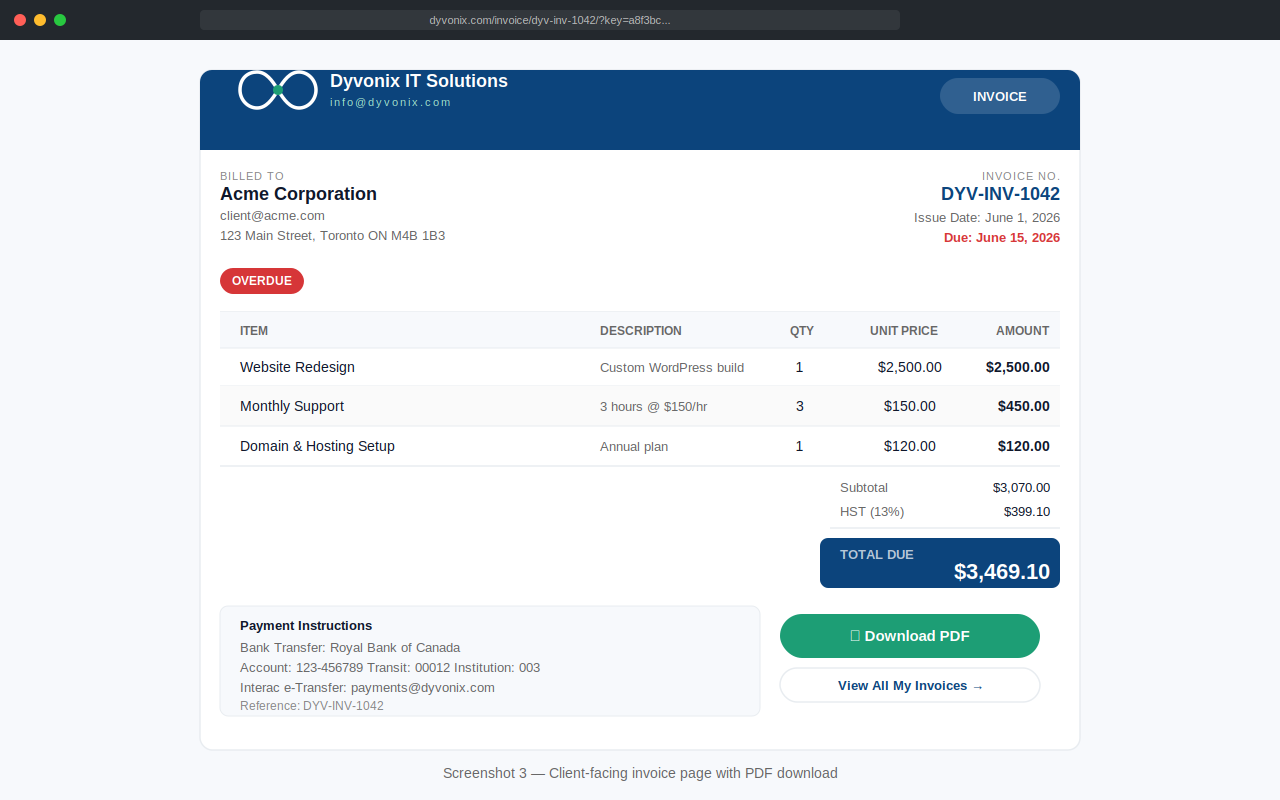Click the UNIT PRICE column header

(904, 331)
